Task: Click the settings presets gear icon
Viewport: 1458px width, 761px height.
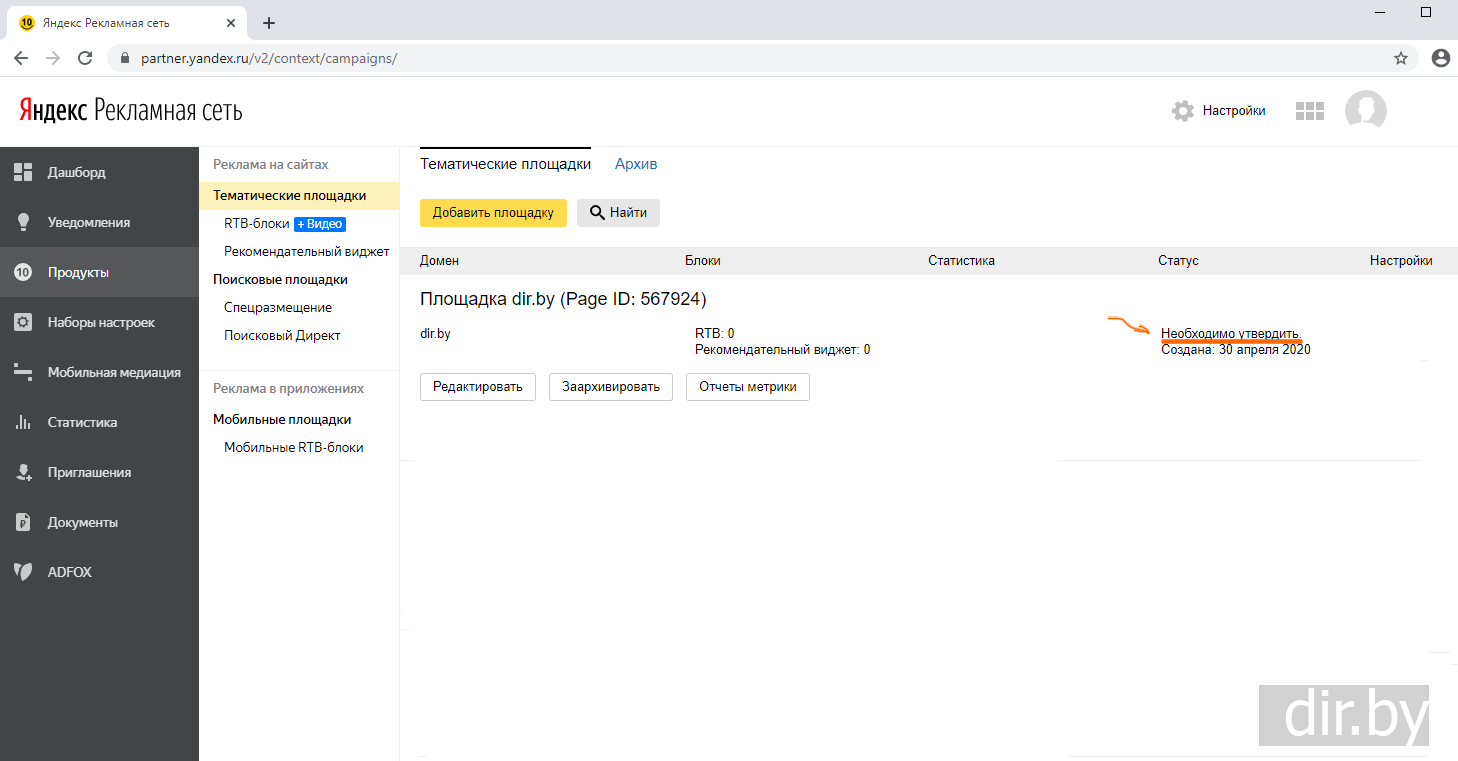Action: pyautogui.click(x=23, y=322)
